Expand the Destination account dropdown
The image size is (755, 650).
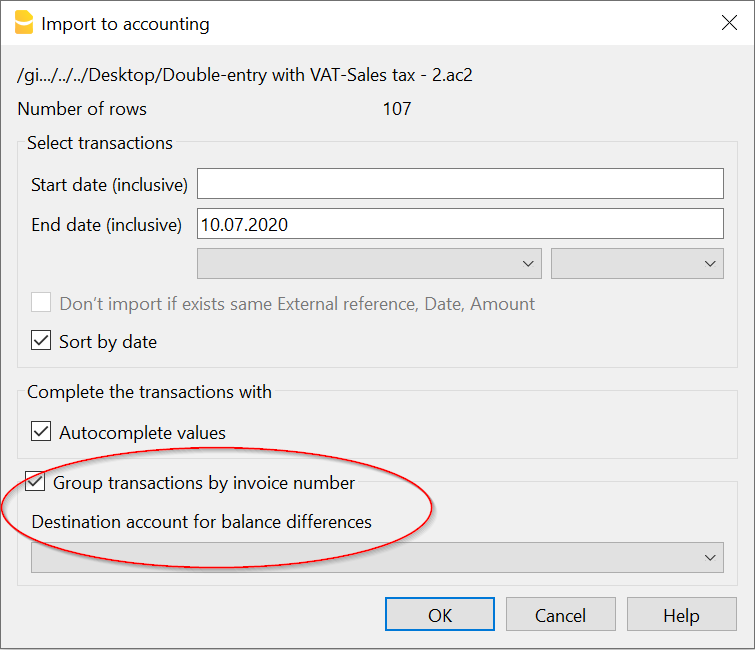[x=377, y=558]
